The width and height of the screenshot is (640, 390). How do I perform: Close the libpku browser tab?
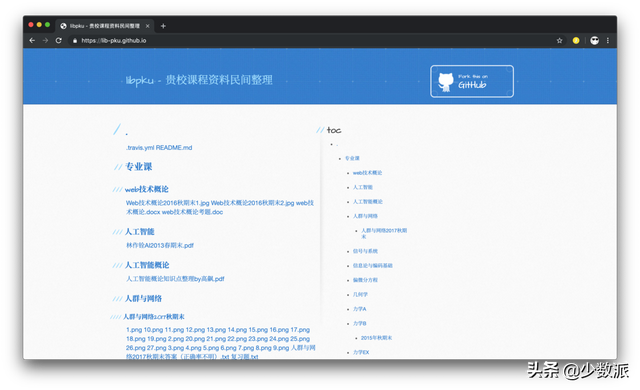pos(147,26)
